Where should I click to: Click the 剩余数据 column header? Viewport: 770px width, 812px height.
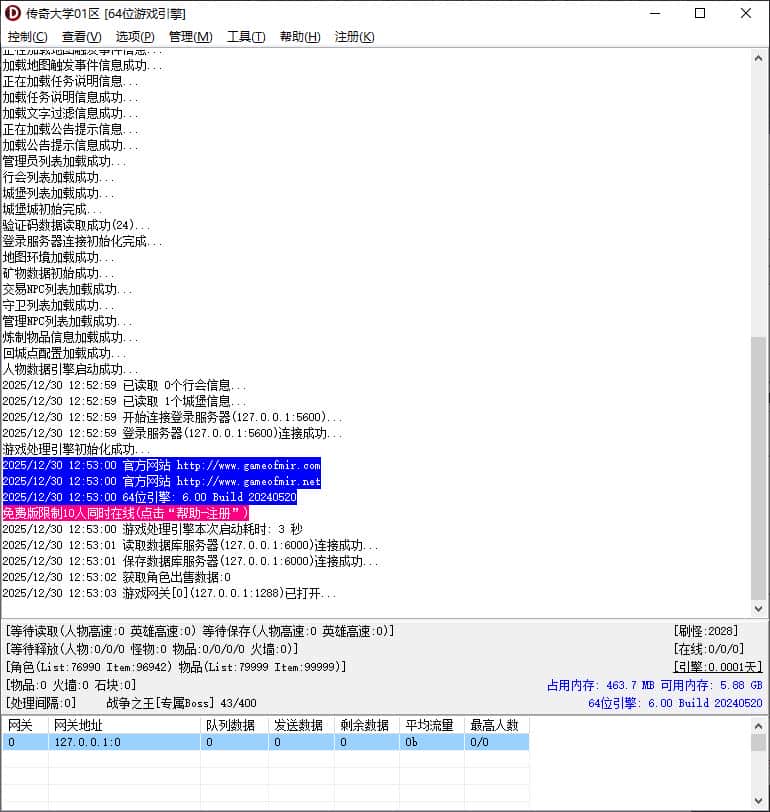(365, 725)
